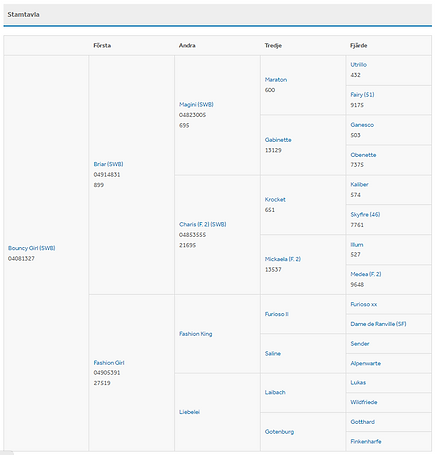Open the Furioso II link
436x455 pixels.
(x=277, y=314)
